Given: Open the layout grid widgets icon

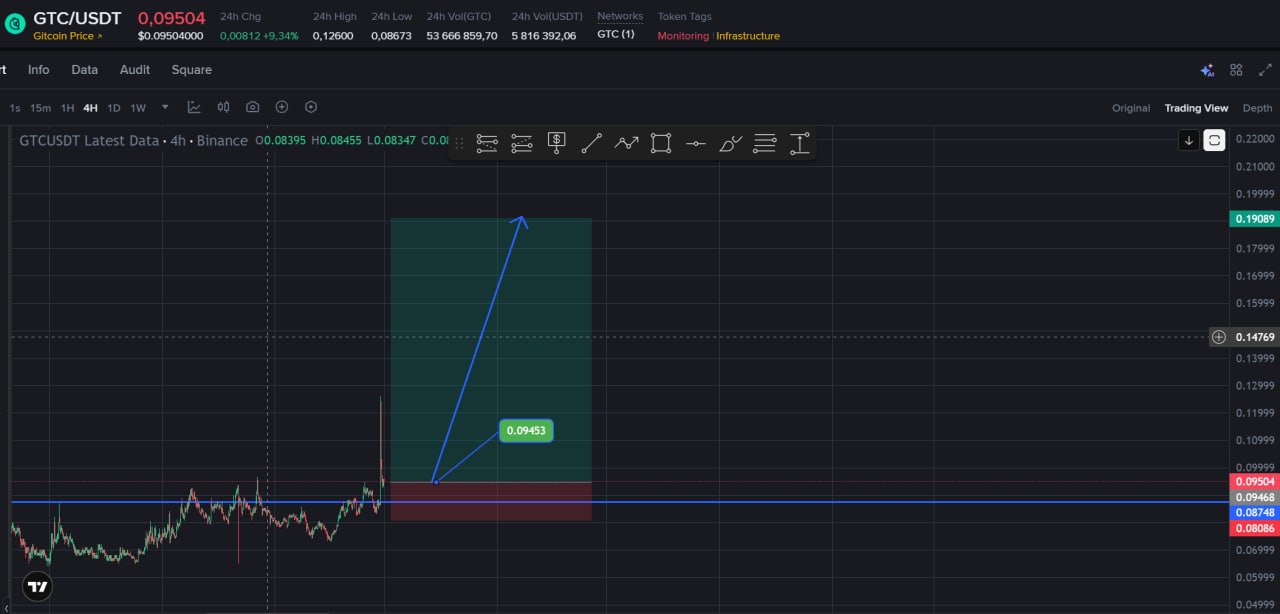Looking at the screenshot, I should click(x=1236, y=70).
